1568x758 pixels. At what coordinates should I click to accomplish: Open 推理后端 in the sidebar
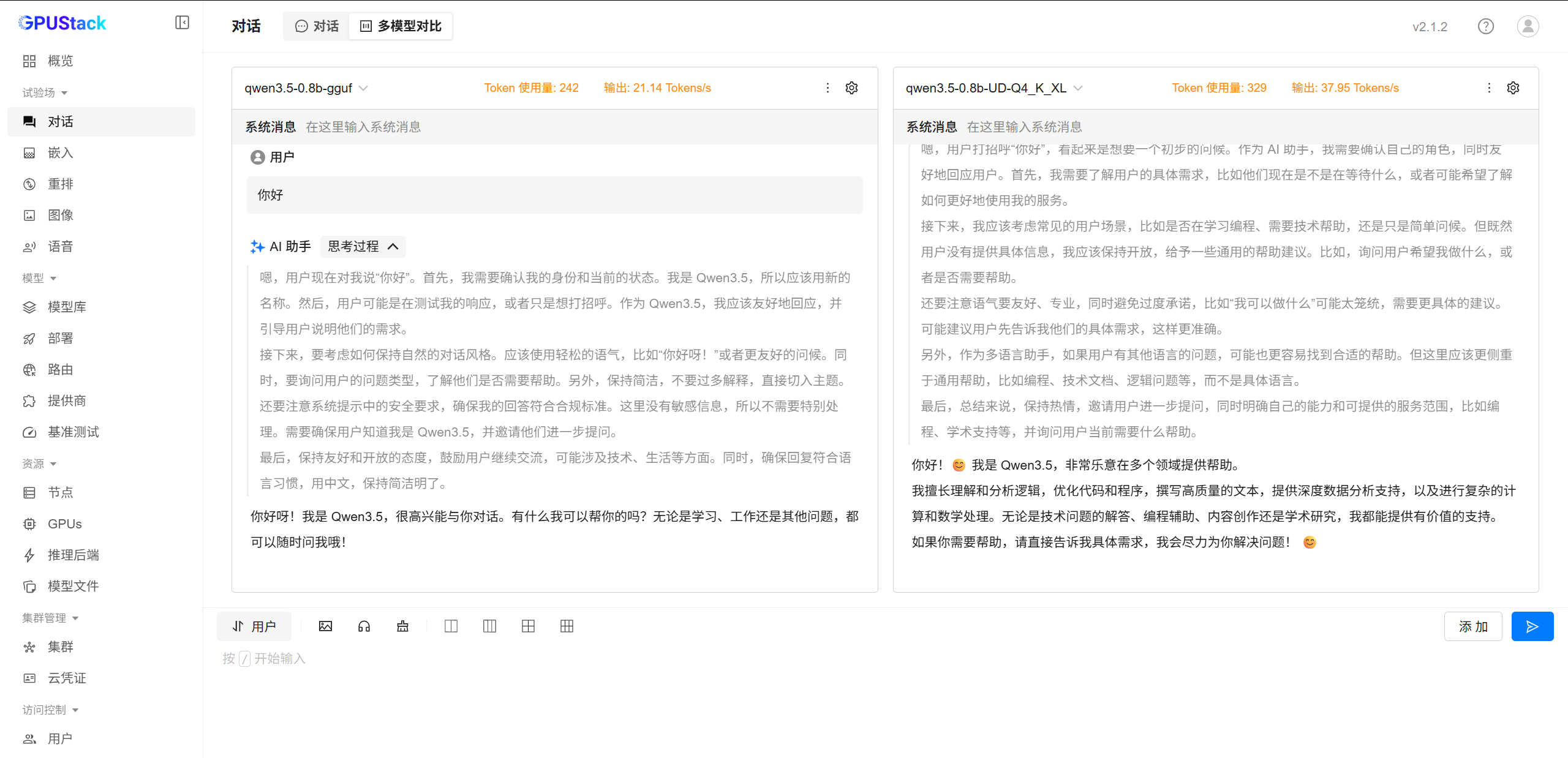click(x=101, y=555)
